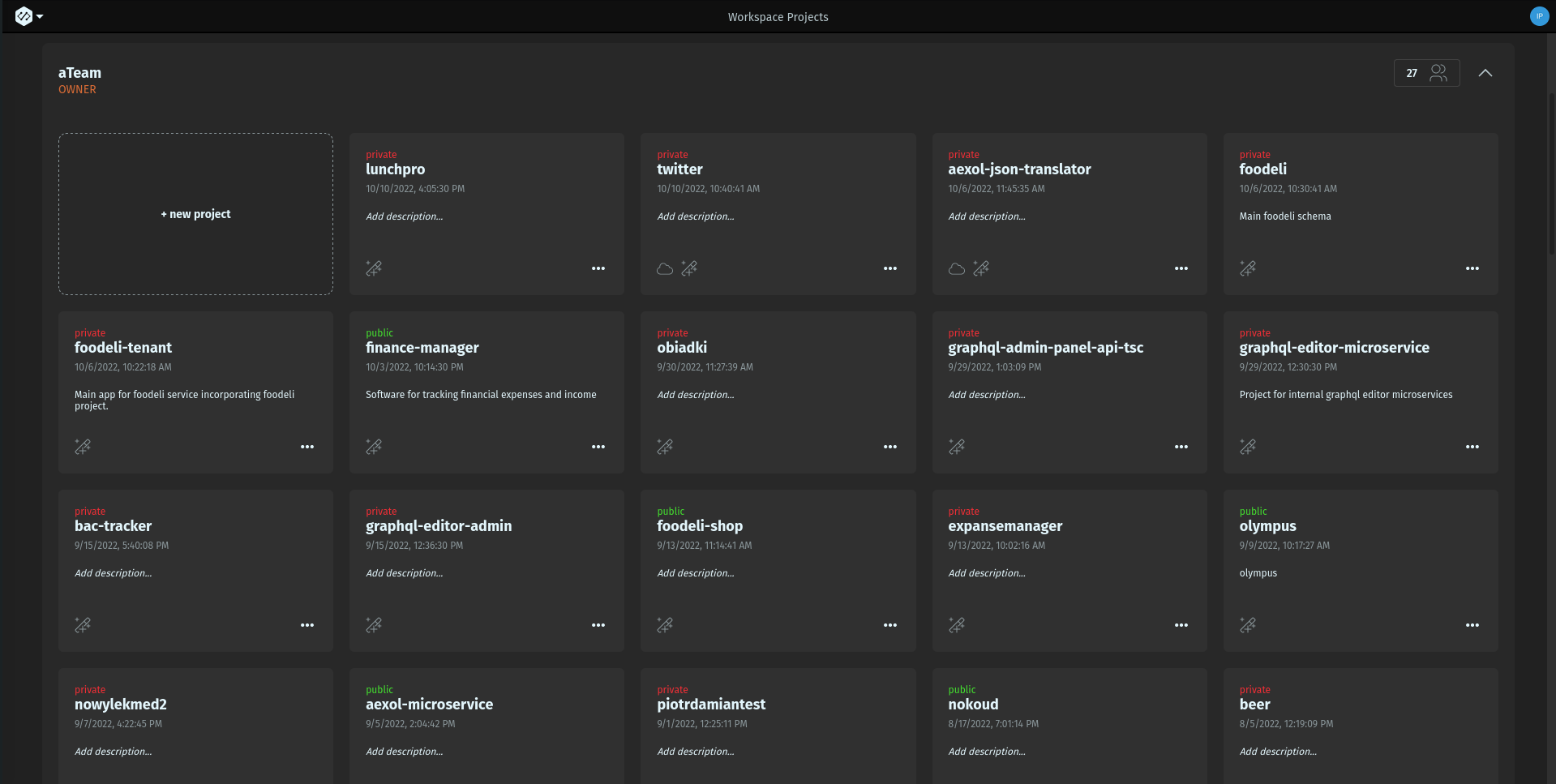Open more options menu for foodeli-tenant
The width and height of the screenshot is (1556, 784).
[307, 447]
